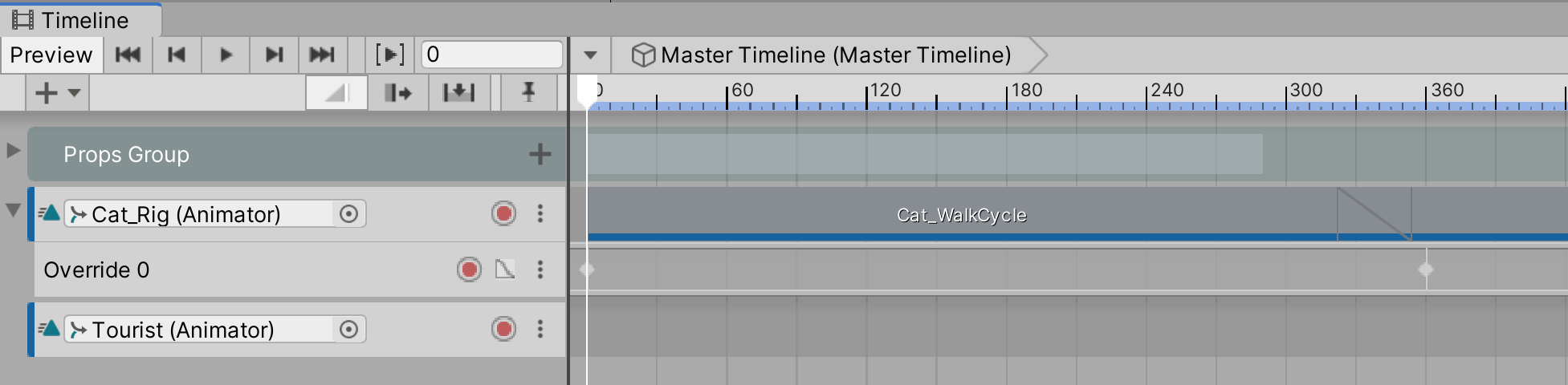Viewport: 1568px width, 385px height.
Task: Step to next frame
Action: click(275, 55)
